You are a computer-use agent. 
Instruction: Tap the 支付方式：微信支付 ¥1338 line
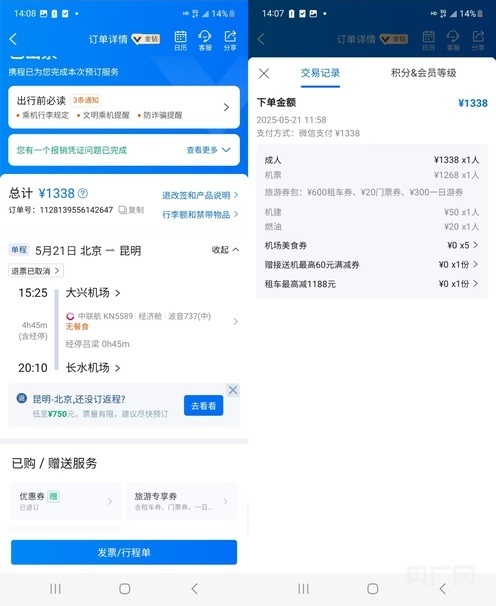[308, 133]
